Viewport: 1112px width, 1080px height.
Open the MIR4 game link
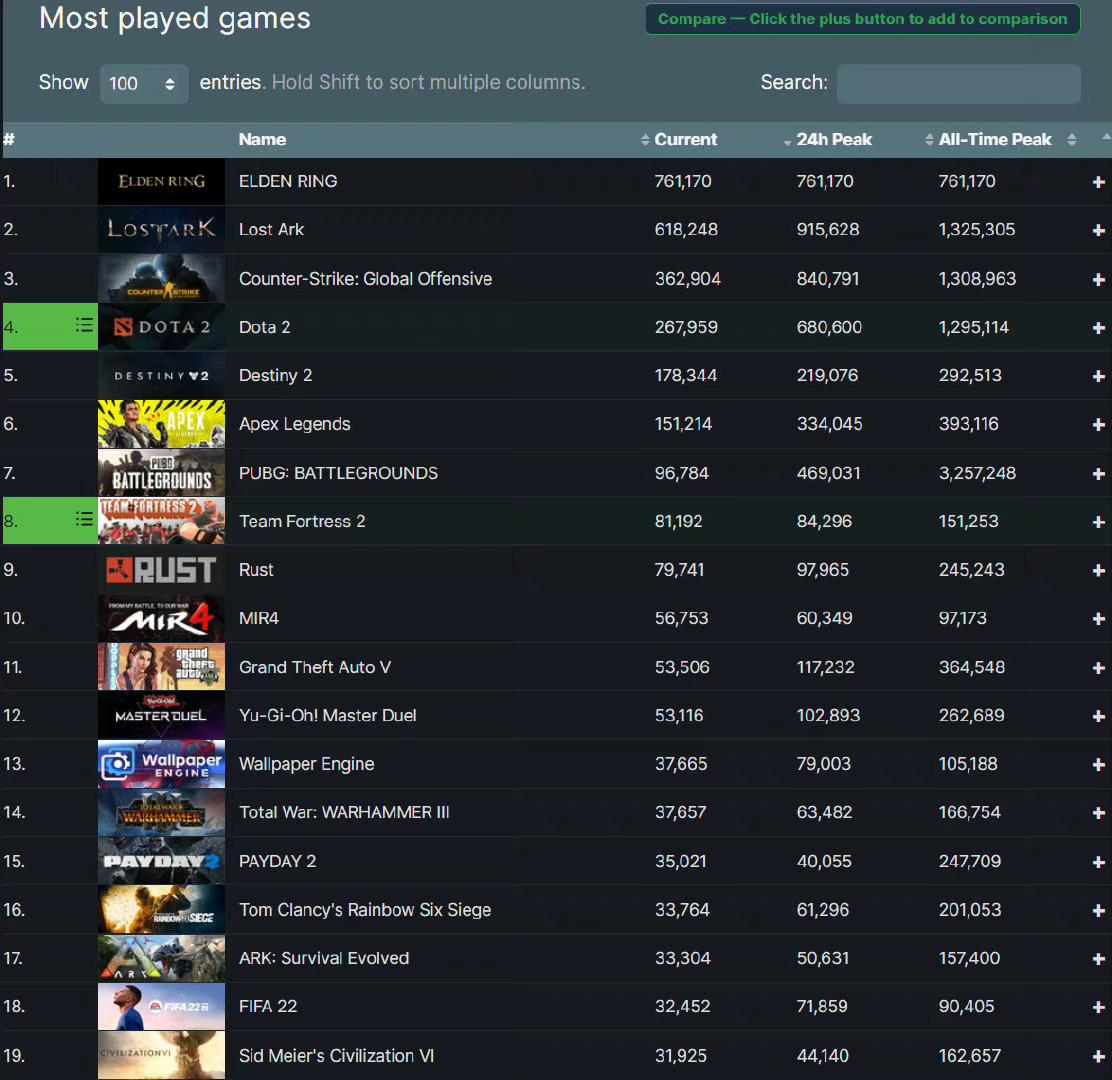(259, 618)
